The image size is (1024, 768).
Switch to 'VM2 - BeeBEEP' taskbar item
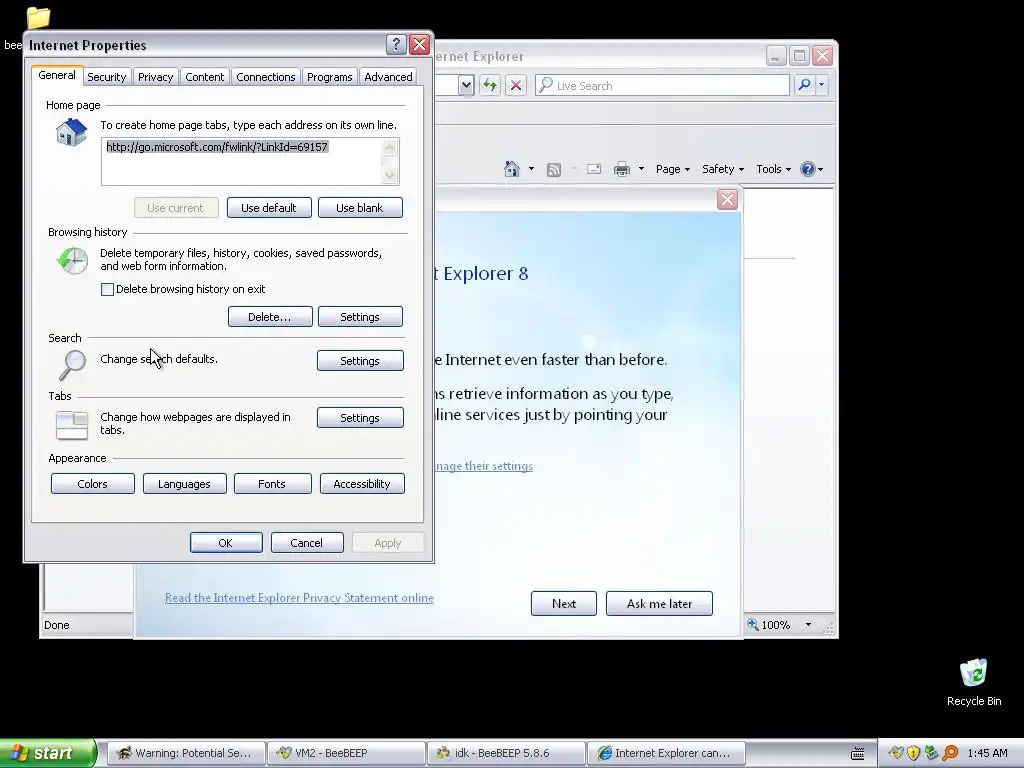click(x=346, y=753)
